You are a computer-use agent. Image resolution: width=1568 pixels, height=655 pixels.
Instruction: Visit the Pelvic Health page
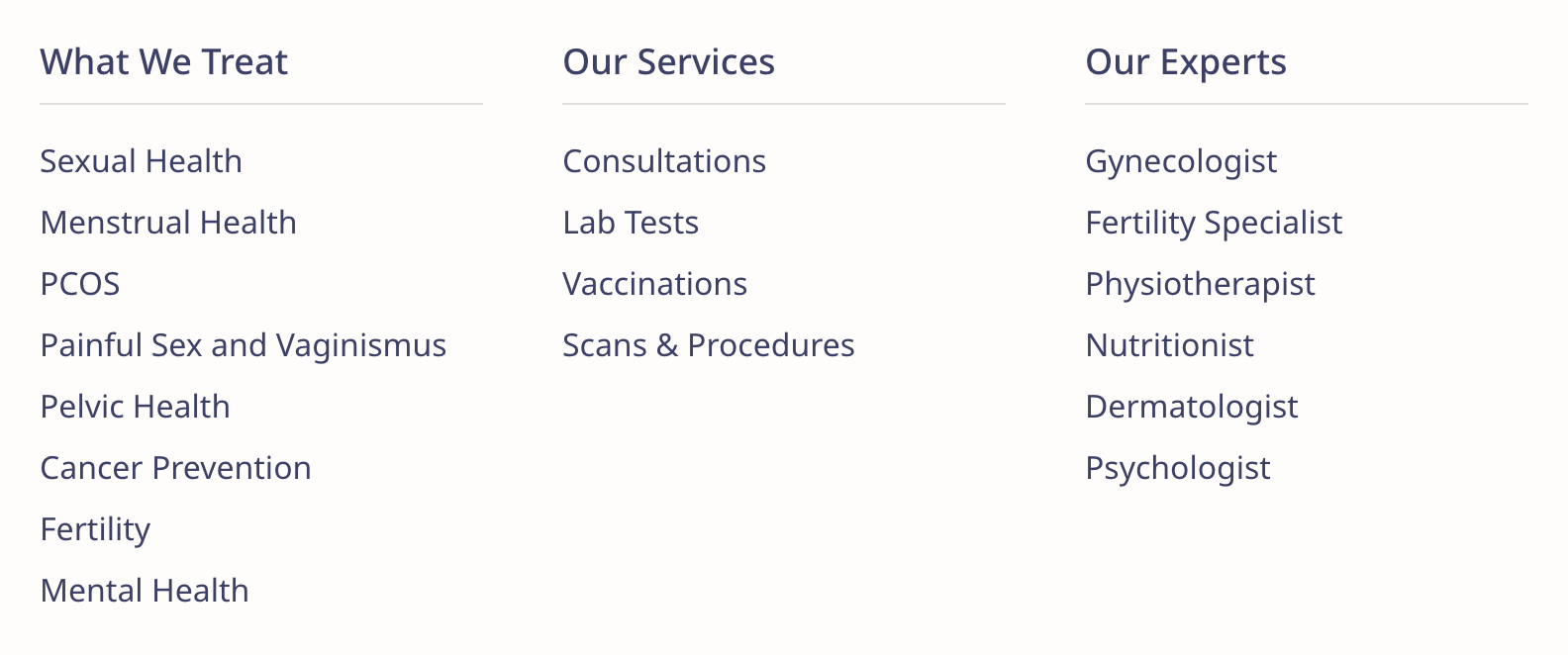136,407
